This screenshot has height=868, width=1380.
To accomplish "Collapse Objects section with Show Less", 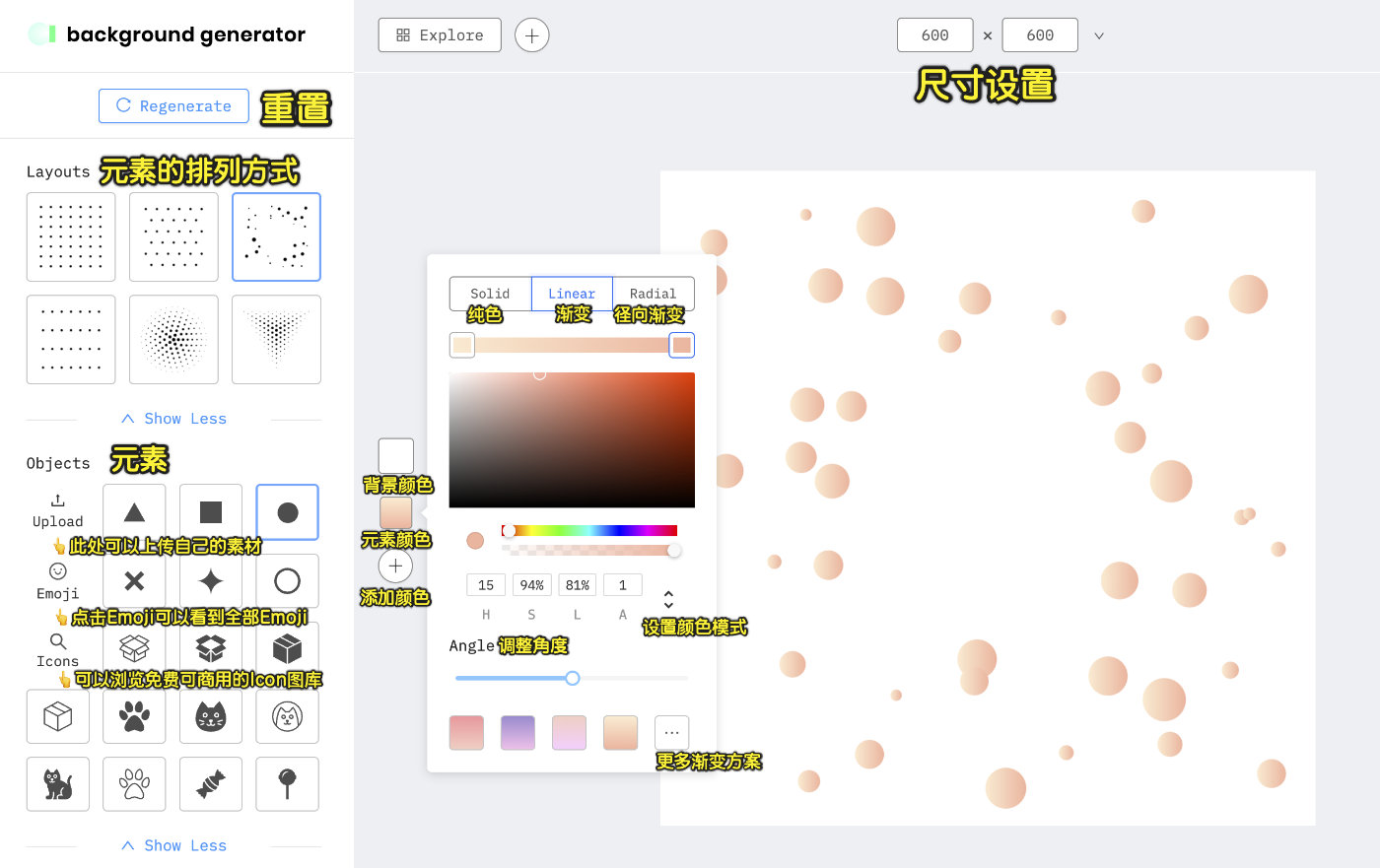I will (174, 845).
